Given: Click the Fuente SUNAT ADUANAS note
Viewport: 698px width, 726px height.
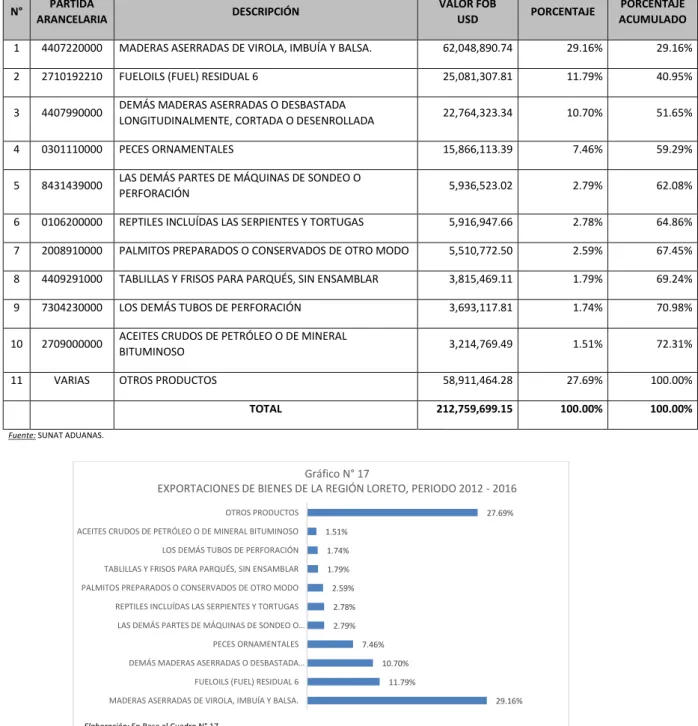Looking at the screenshot, I should [x=56, y=435].
